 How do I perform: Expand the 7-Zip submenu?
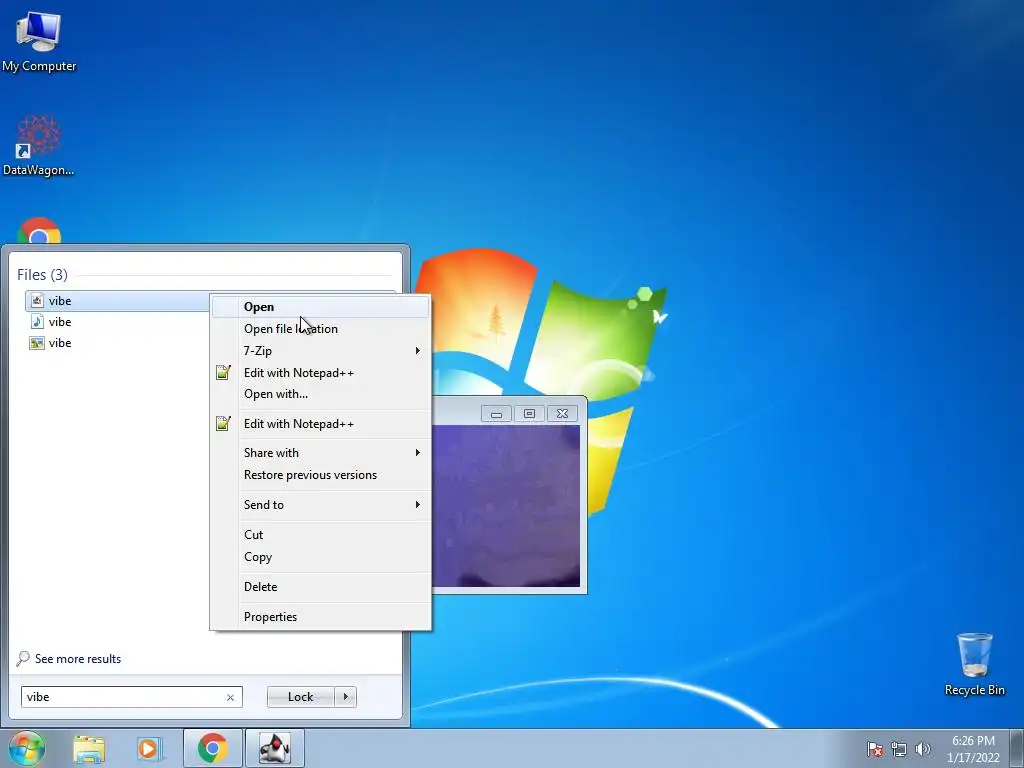click(321, 351)
